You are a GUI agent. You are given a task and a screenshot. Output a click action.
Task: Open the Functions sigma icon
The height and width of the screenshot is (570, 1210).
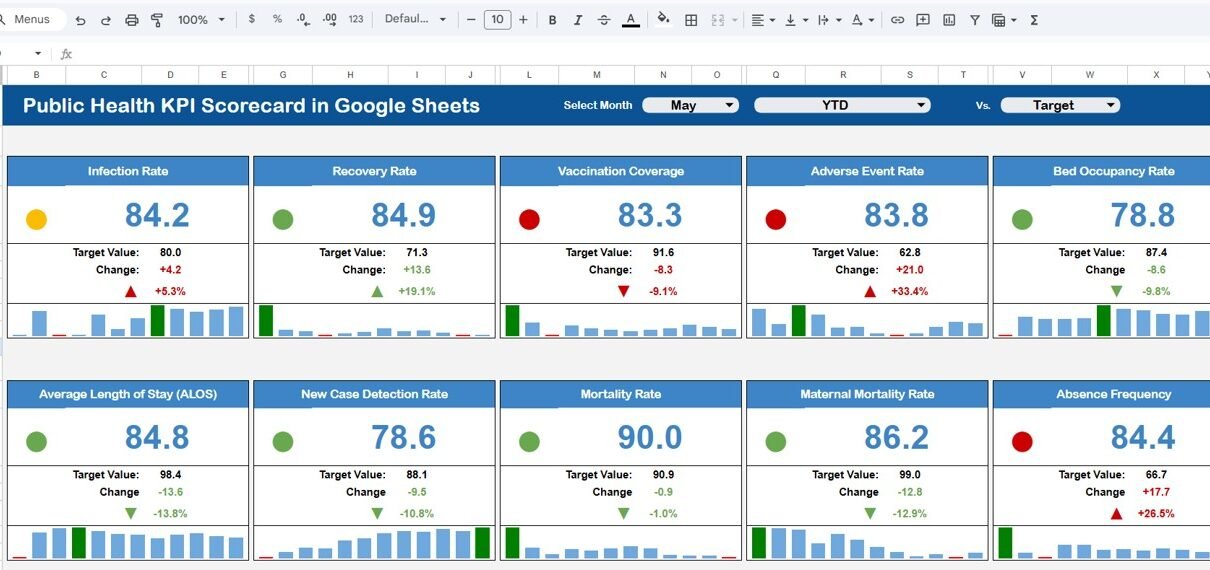coord(1034,20)
